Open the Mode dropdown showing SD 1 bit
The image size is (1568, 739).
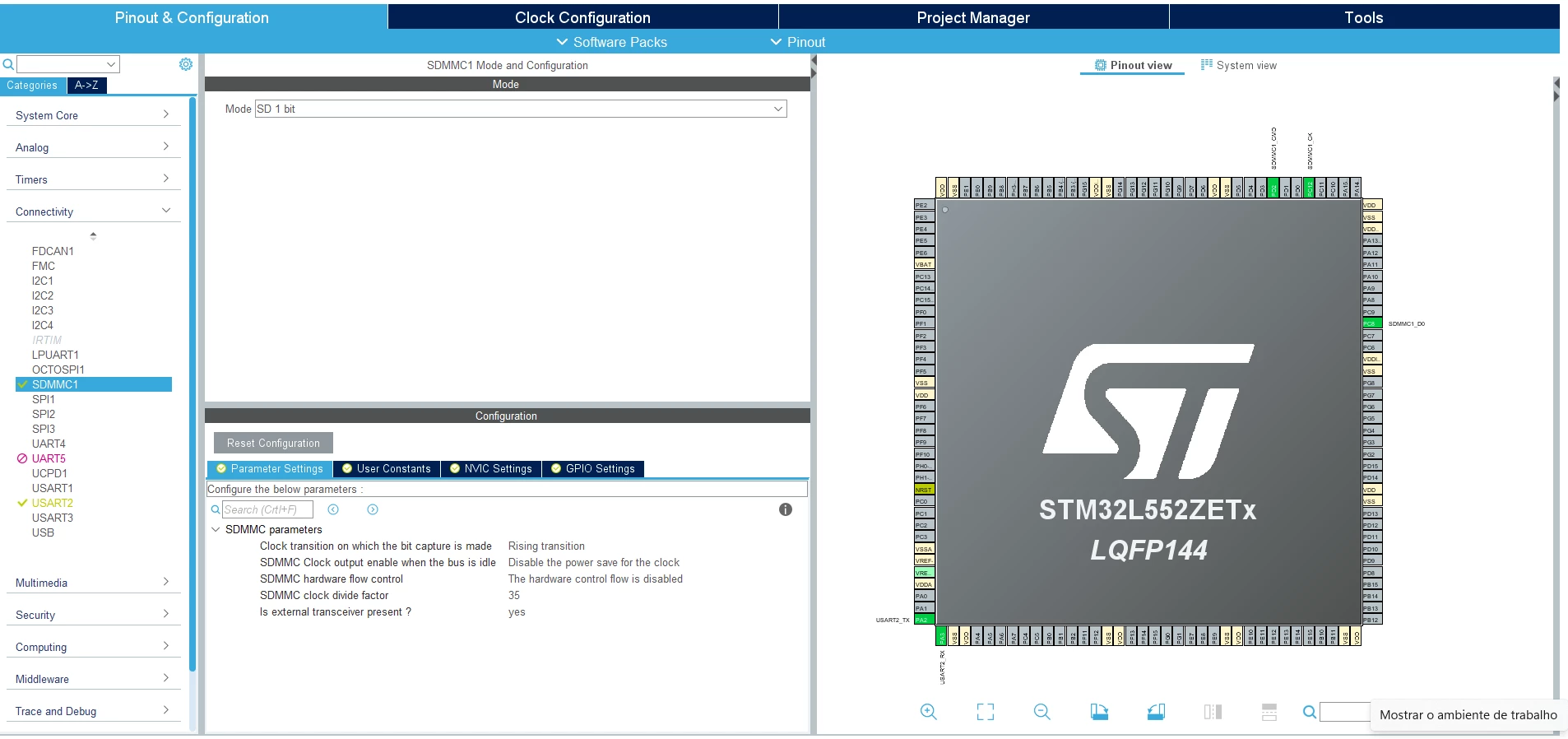click(x=521, y=109)
